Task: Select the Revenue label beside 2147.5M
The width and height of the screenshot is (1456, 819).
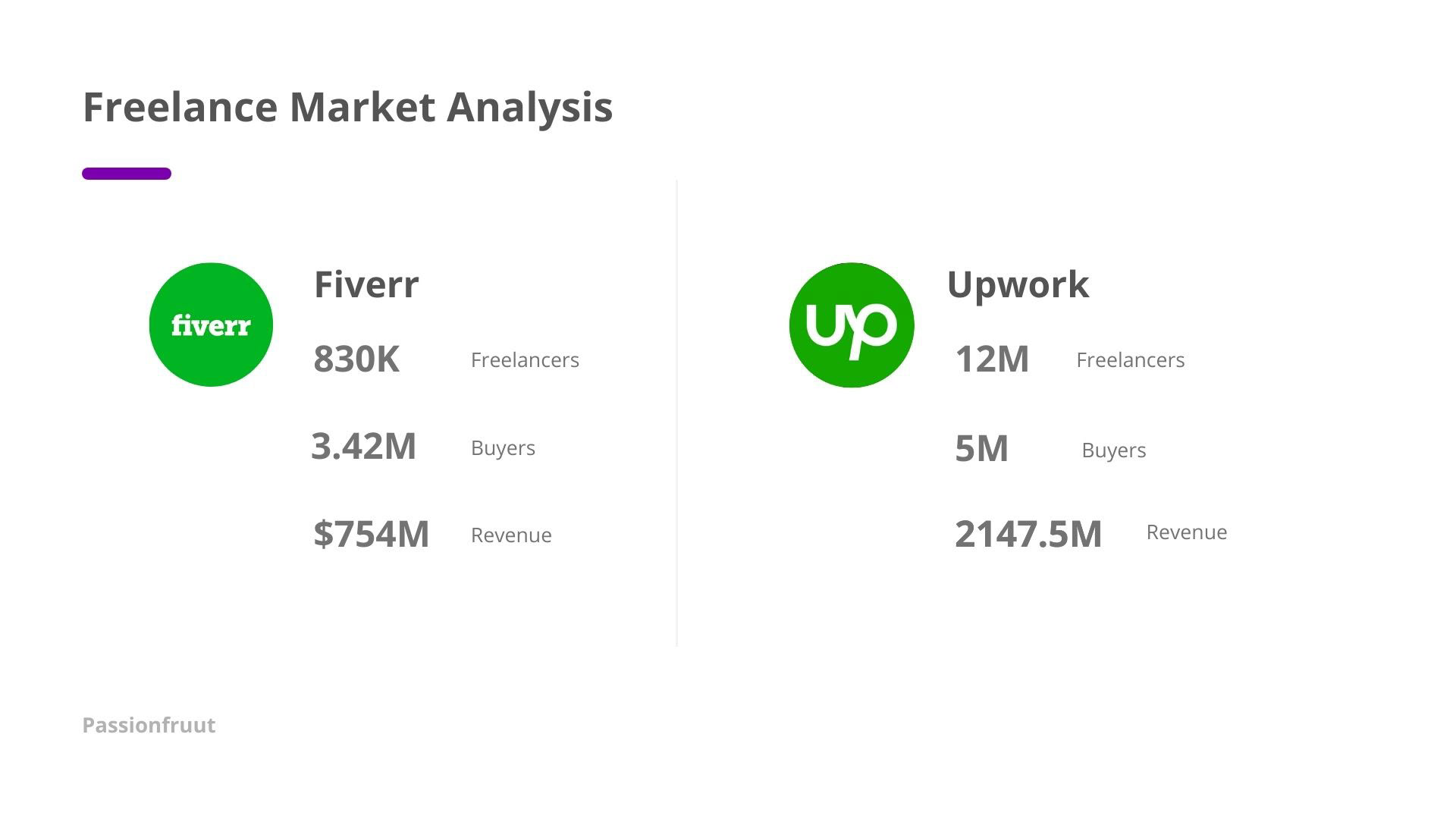Action: tap(1186, 532)
